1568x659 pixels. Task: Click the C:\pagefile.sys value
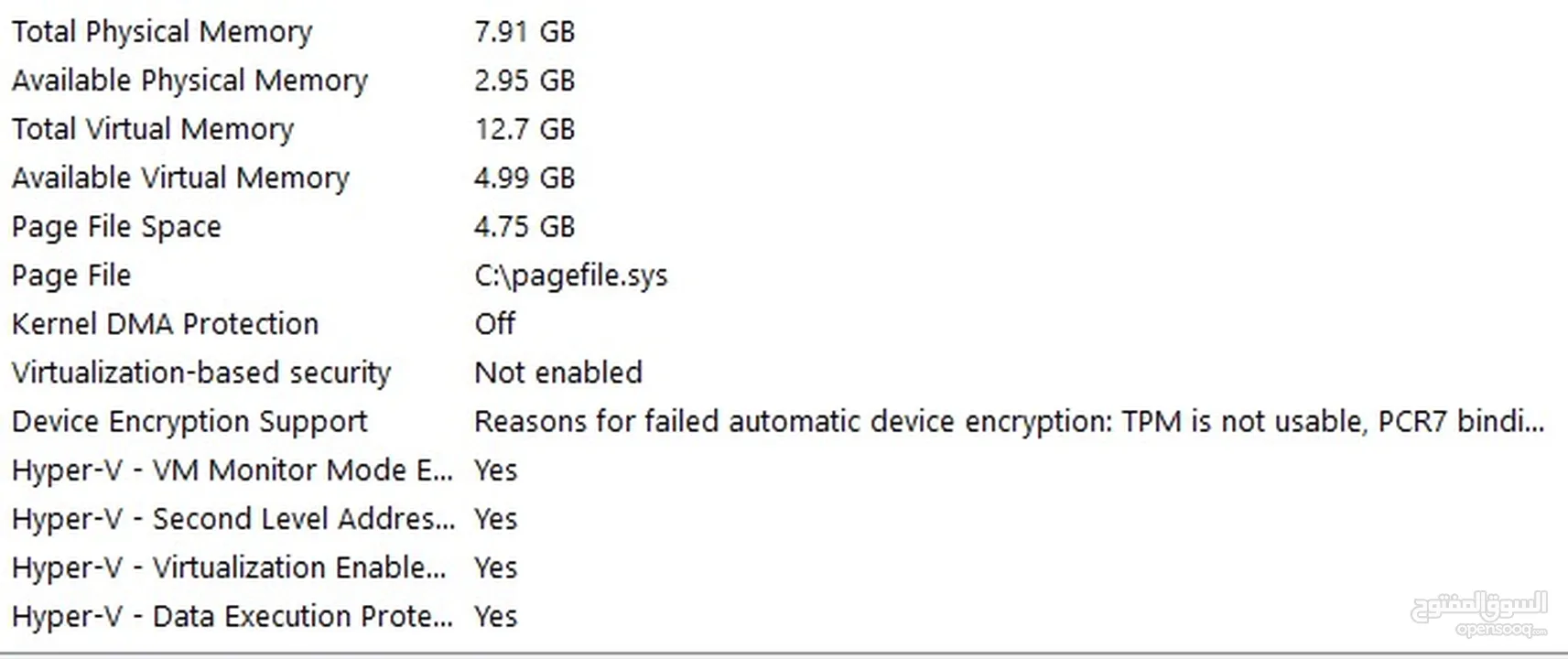[x=571, y=275]
